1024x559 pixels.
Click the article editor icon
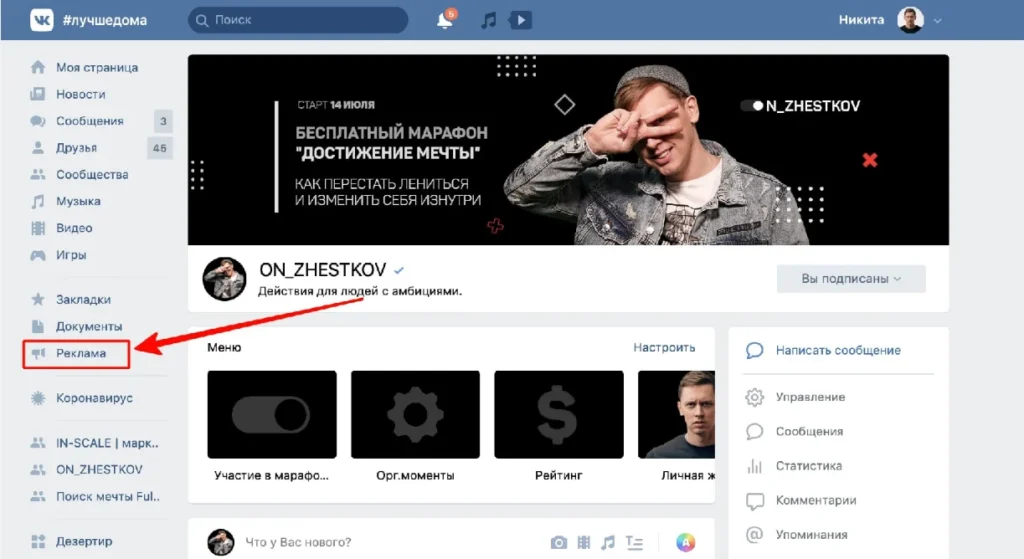point(634,542)
